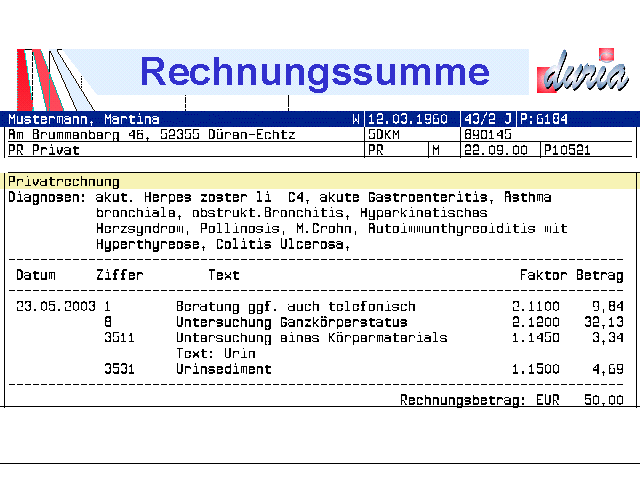
Task: Select the Urinsediment line item
Action: point(223,369)
